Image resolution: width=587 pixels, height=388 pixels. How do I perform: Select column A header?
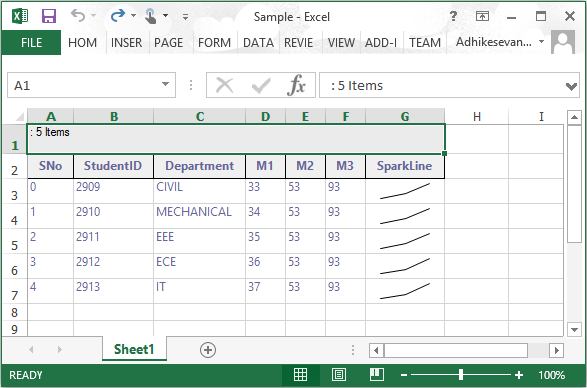tap(51, 116)
